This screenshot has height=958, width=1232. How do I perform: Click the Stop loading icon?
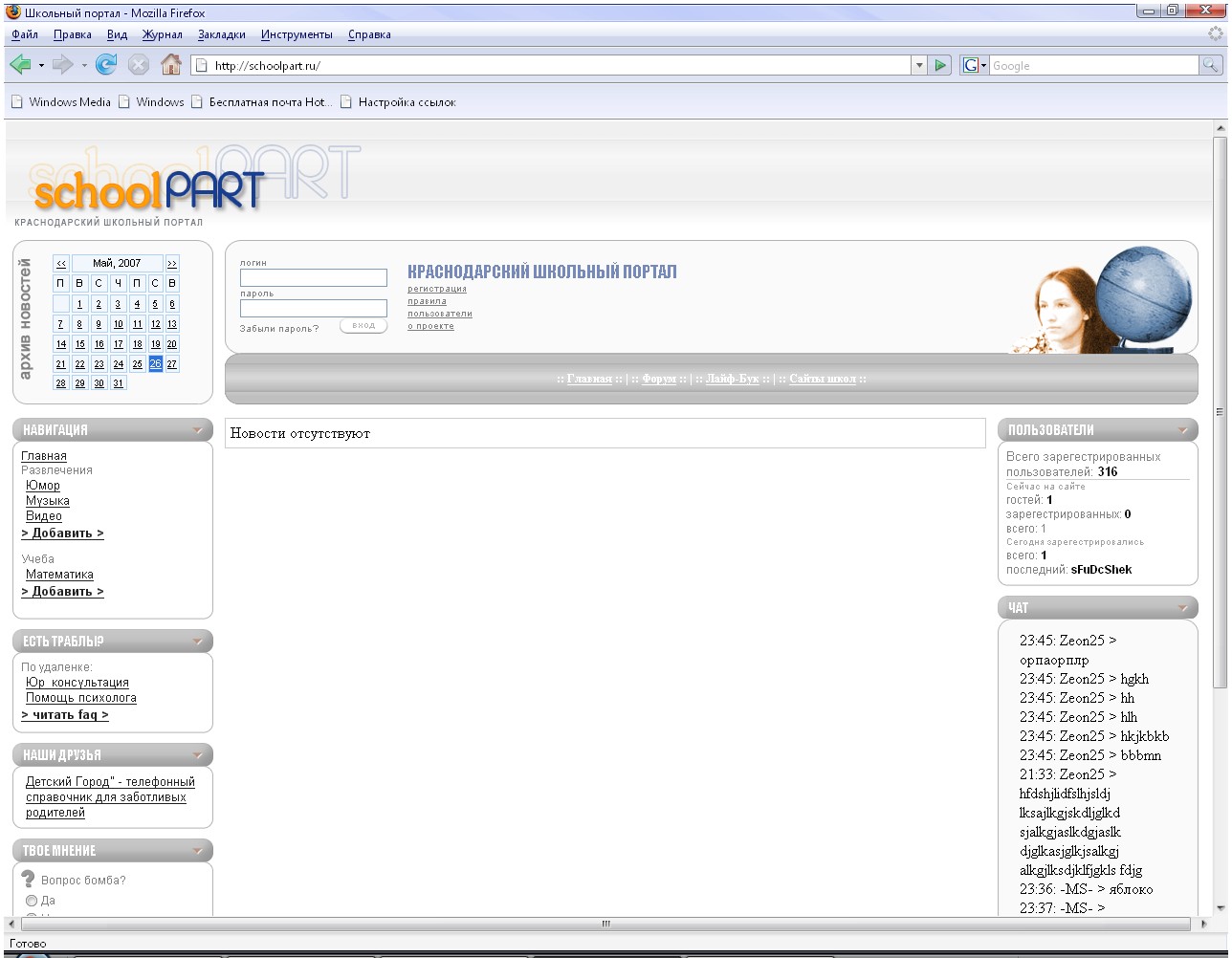point(139,65)
